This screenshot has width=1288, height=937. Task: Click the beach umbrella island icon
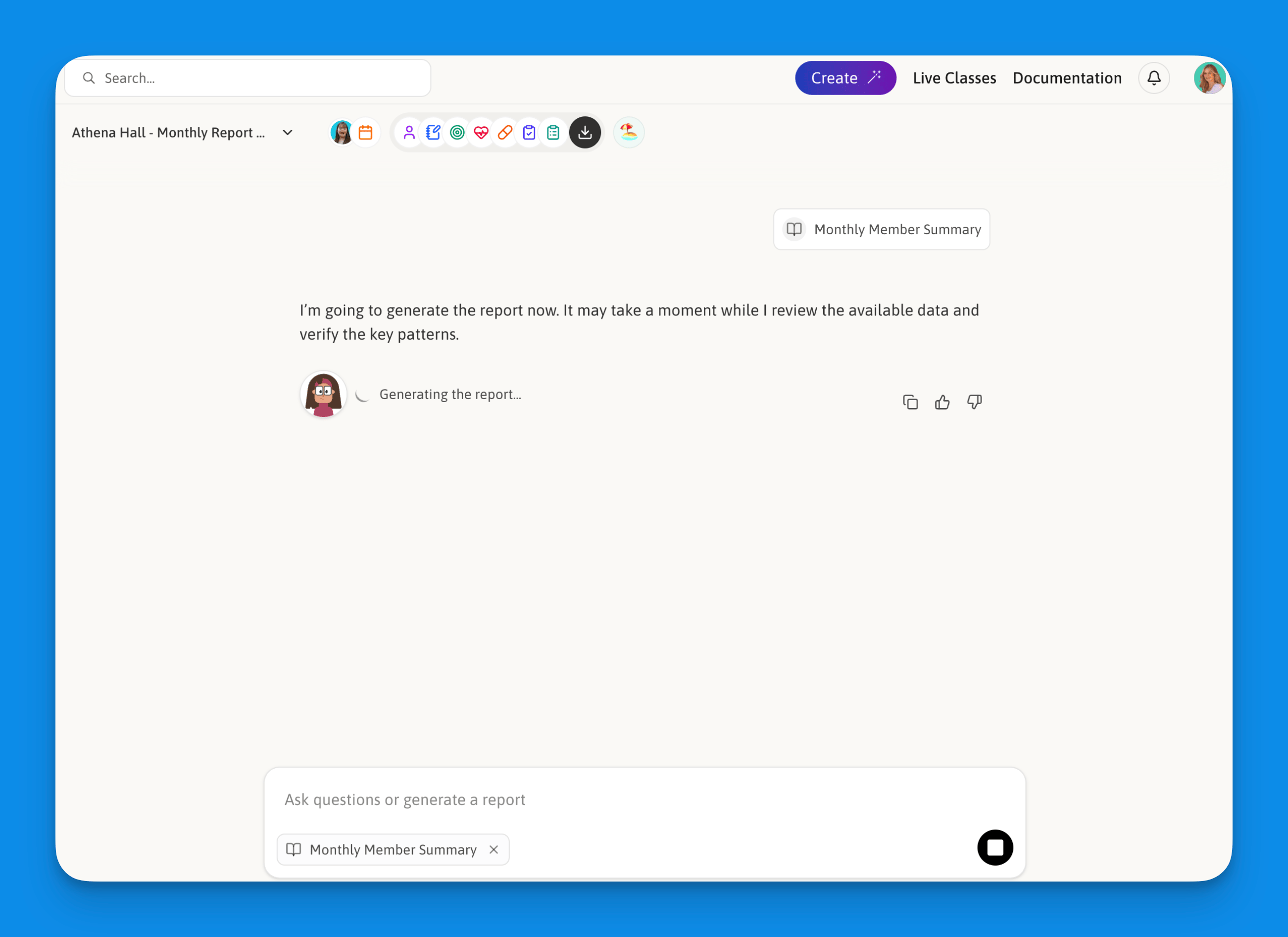click(629, 132)
